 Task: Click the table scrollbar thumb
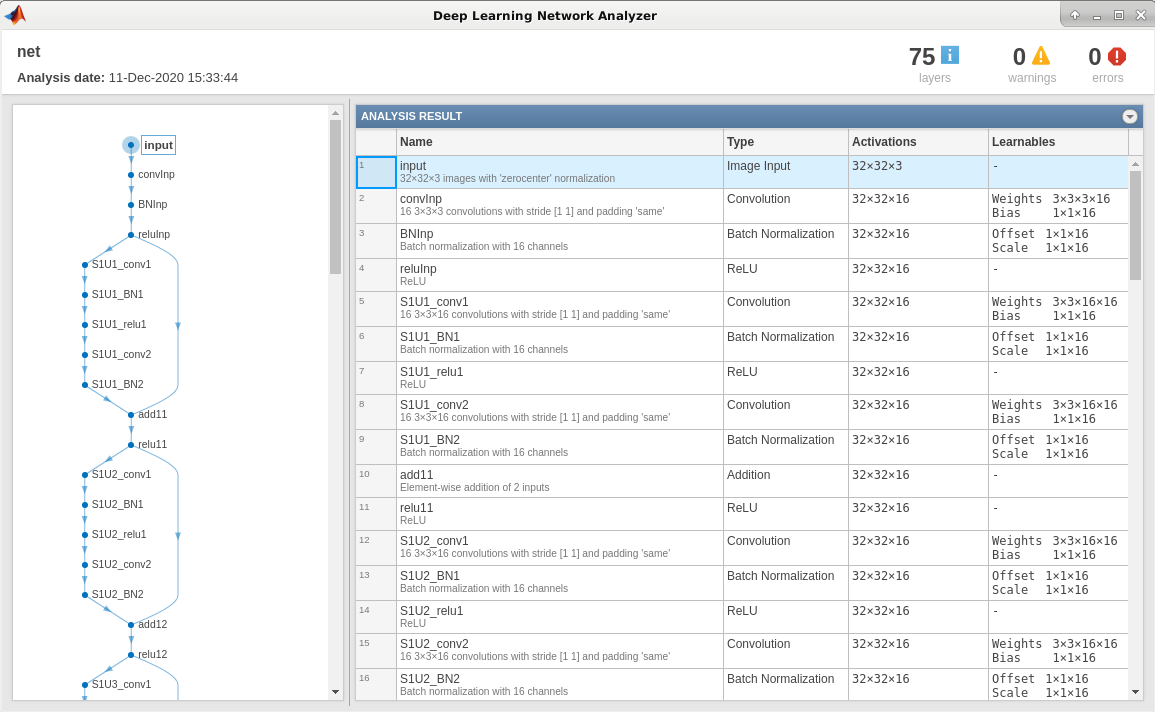(x=1135, y=225)
